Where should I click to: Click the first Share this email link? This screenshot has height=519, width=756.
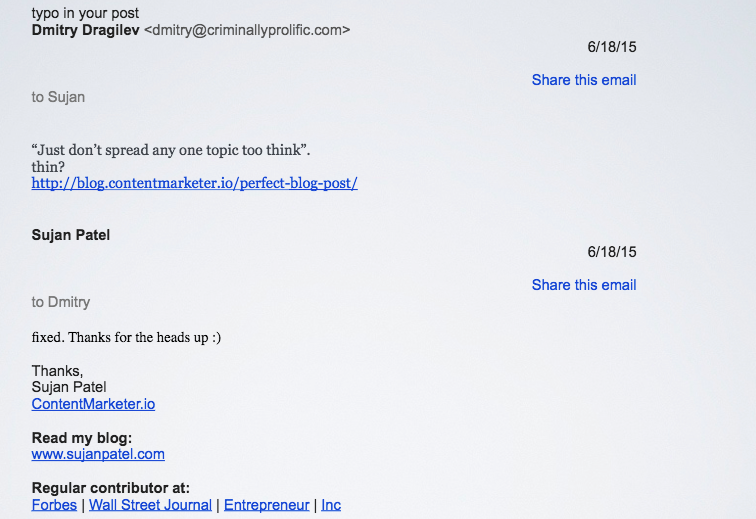click(584, 80)
